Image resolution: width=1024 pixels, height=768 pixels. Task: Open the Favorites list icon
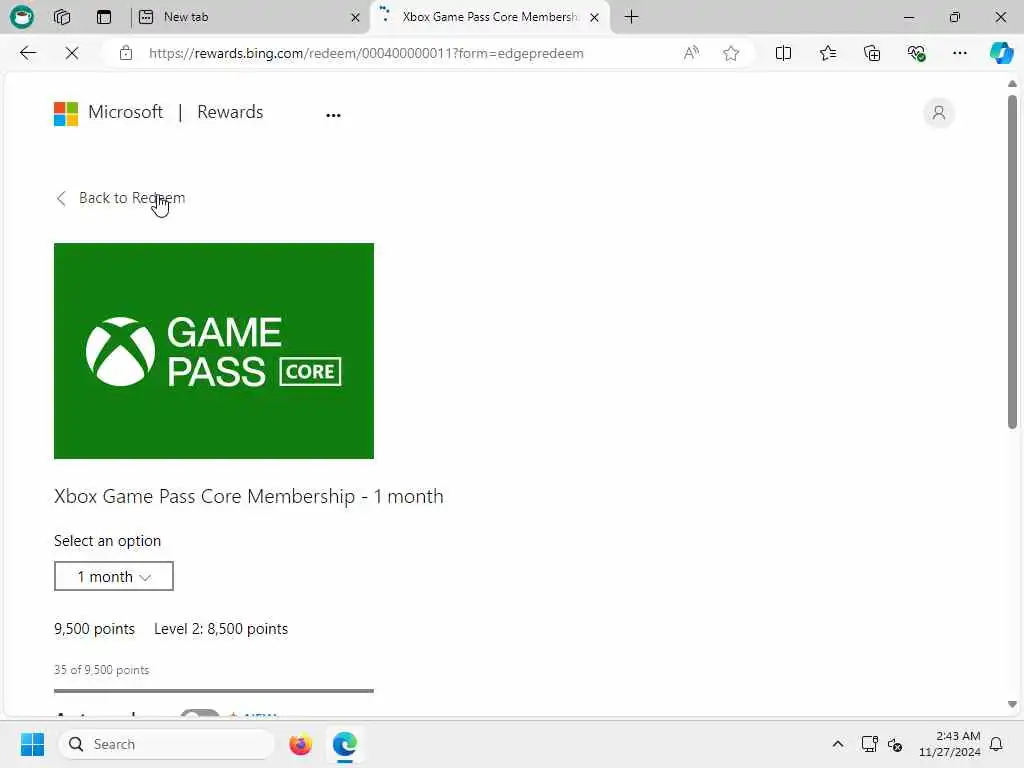(827, 53)
